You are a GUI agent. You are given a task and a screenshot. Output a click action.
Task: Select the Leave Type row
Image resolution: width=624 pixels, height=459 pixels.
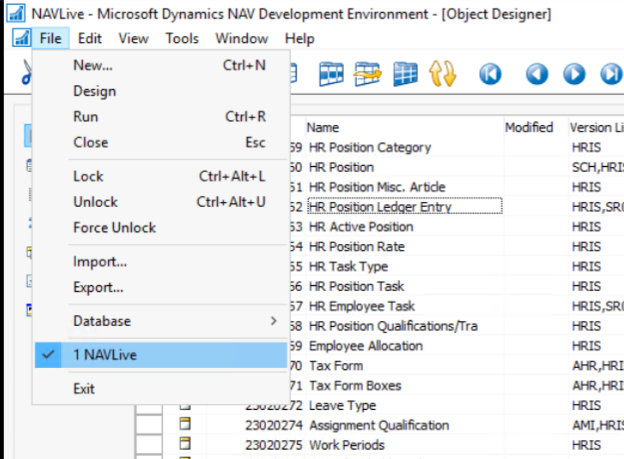click(405, 405)
